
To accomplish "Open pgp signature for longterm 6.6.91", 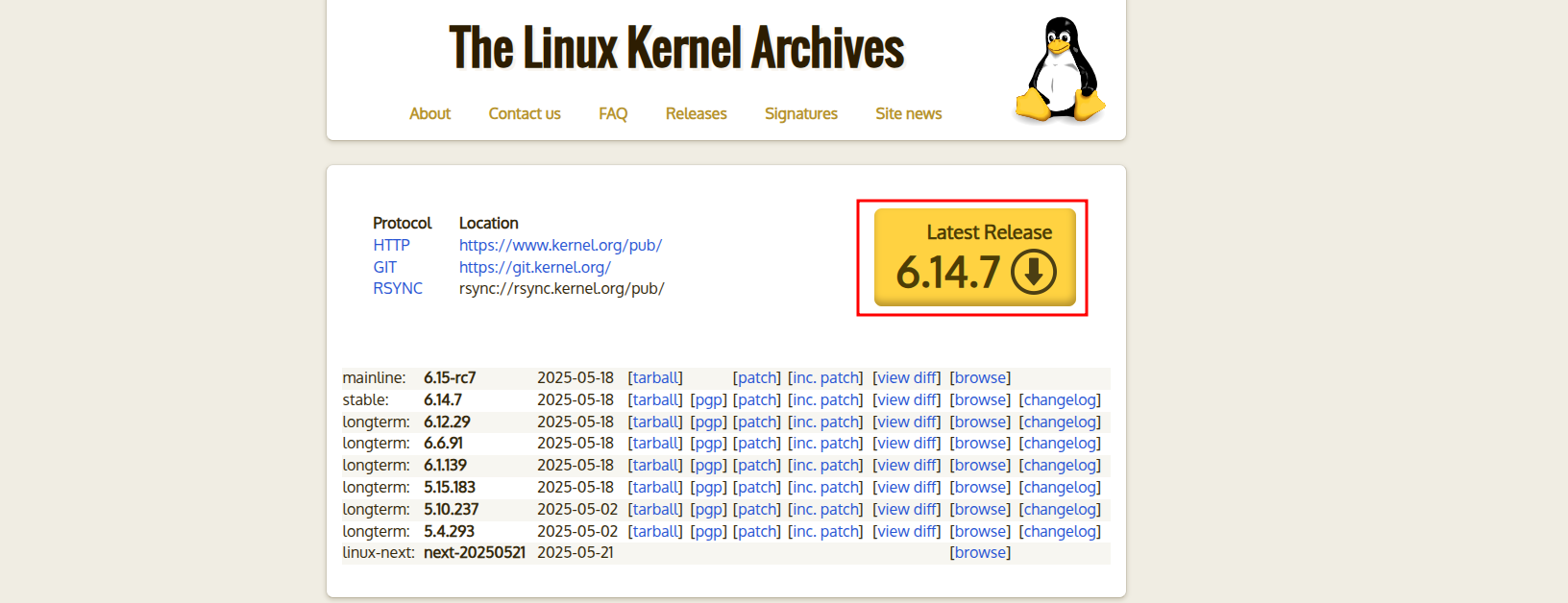I will pyautogui.click(x=708, y=443).
